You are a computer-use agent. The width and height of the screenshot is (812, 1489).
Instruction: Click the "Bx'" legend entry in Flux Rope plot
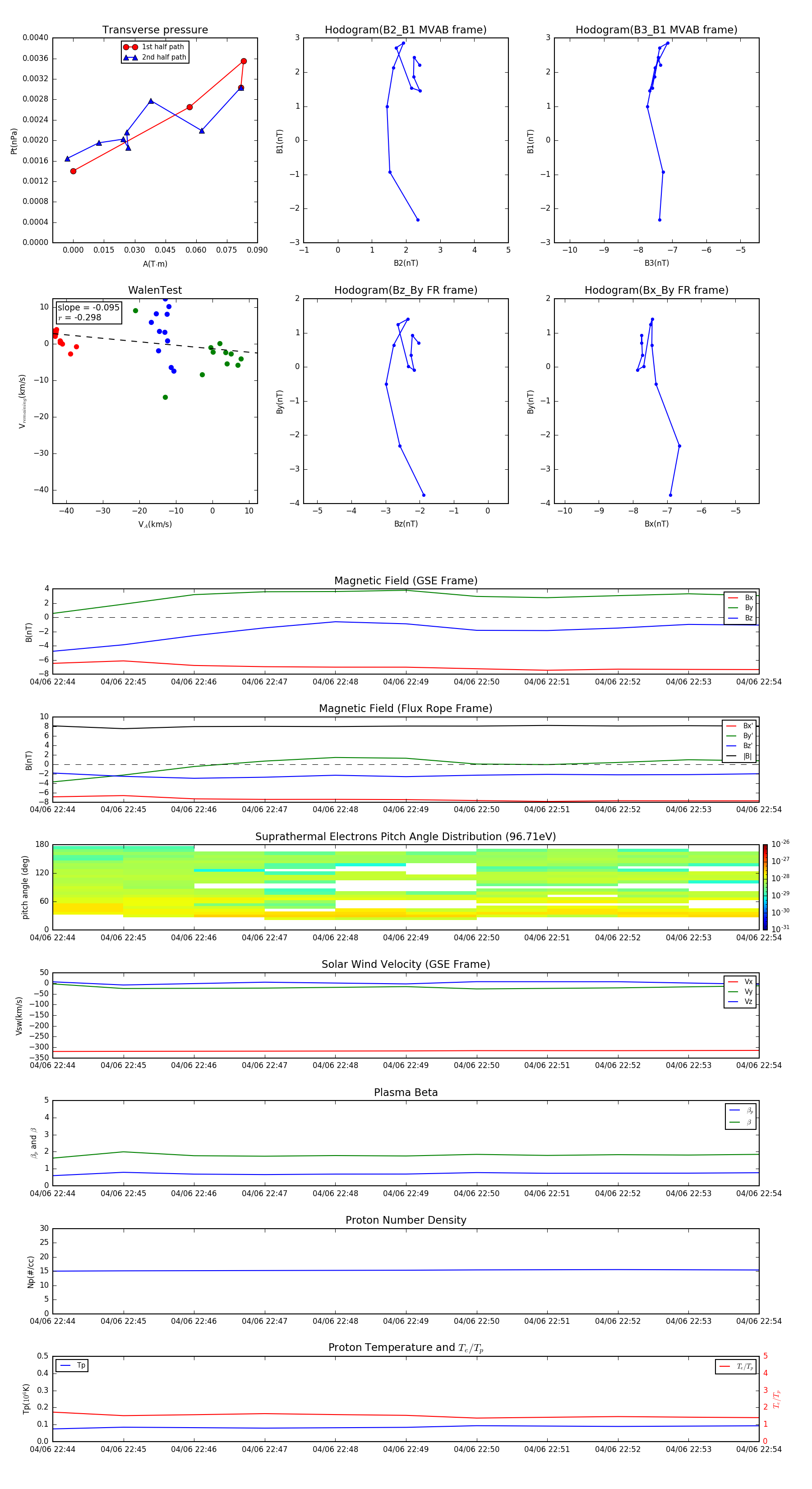[x=739, y=726]
